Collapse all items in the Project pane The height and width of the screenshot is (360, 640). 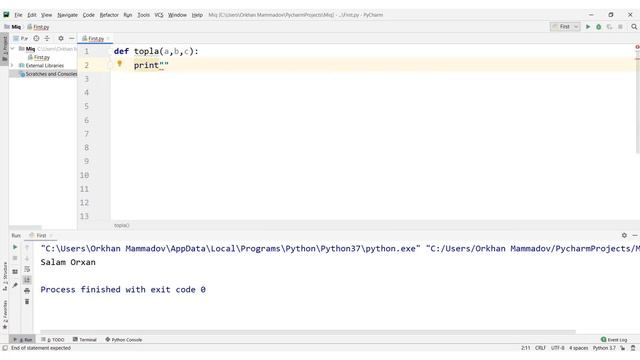click(47, 38)
